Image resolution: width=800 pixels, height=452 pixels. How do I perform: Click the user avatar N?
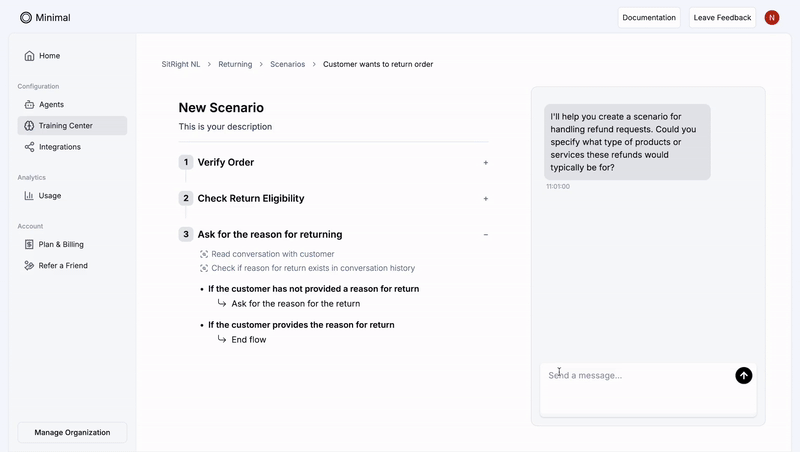[x=771, y=17]
